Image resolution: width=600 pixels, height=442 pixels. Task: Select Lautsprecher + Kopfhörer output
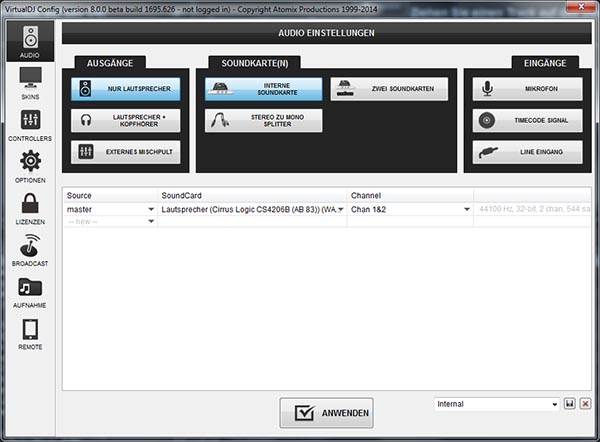(126, 121)
